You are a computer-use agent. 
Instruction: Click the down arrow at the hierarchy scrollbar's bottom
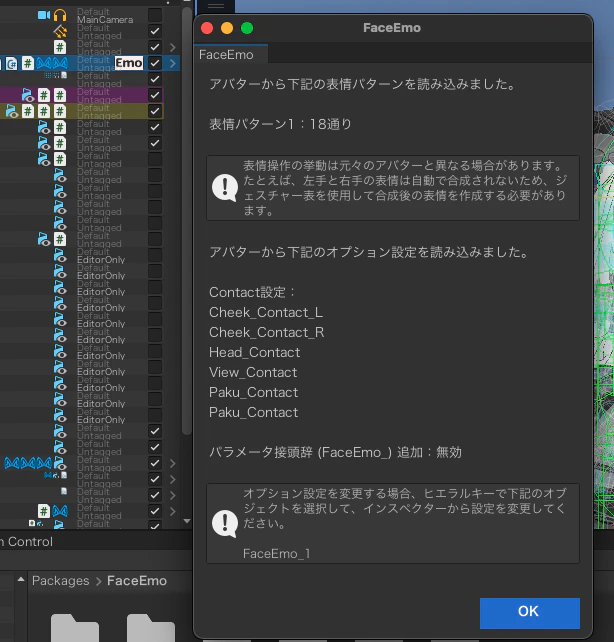187,521
